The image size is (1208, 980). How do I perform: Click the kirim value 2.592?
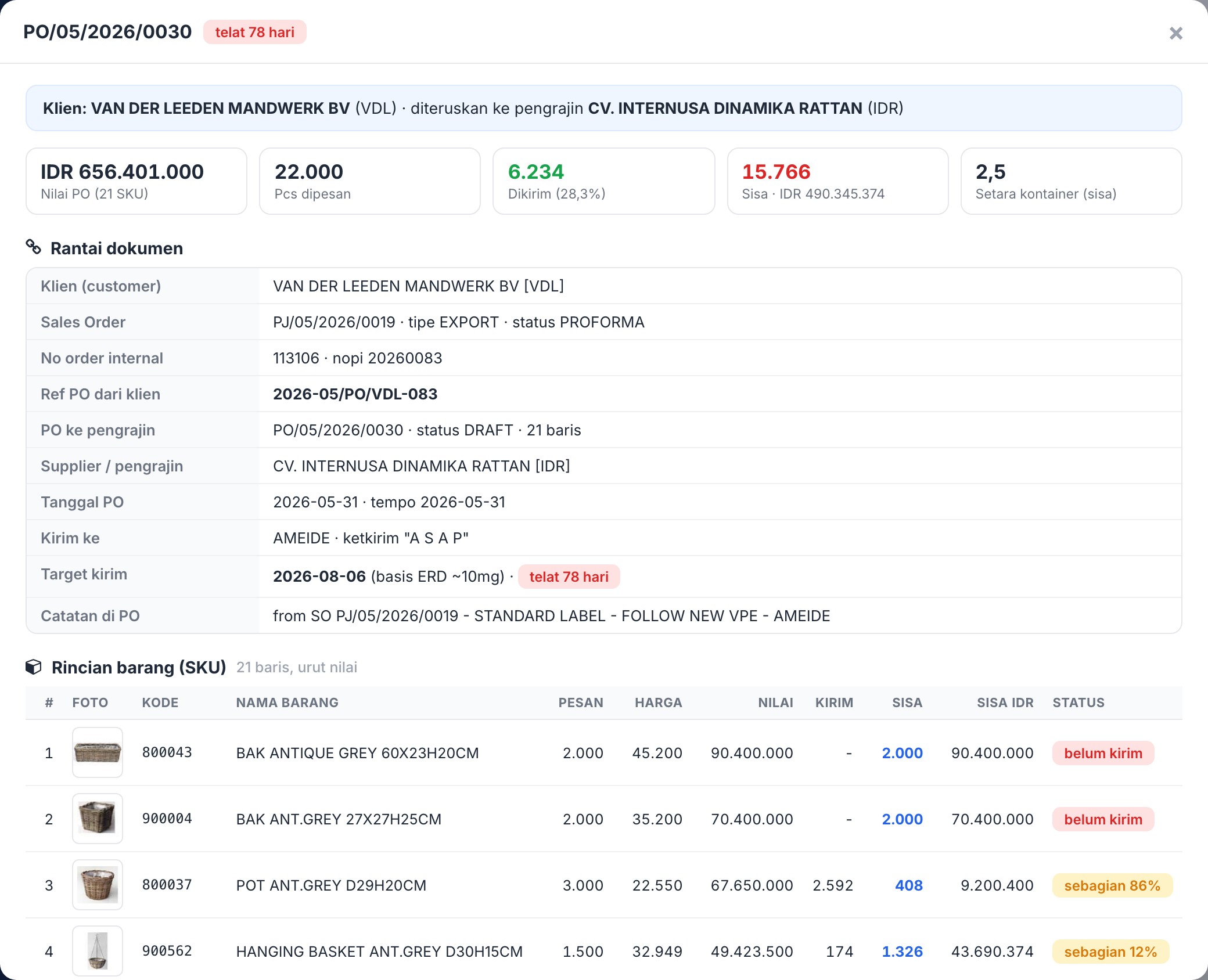(833, 885)
